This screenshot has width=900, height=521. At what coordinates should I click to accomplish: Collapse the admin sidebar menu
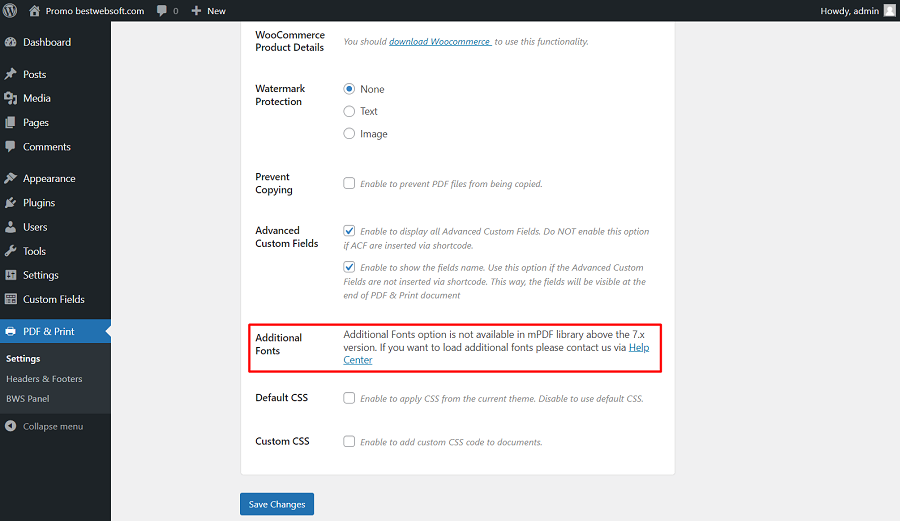pyautogui.click(x=44, y=426)
